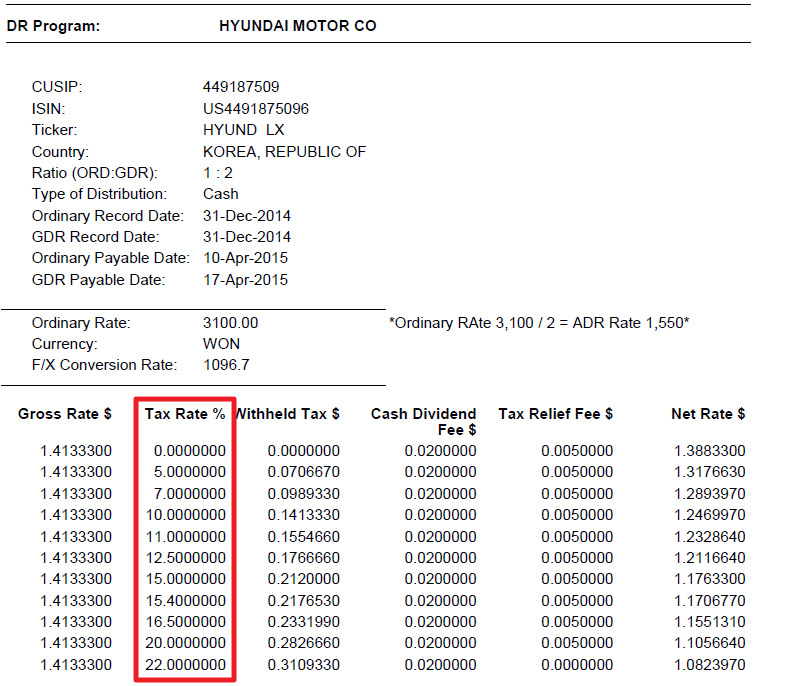Click the F/X Conversion Rate 1096.7

(x=226, y=364)
